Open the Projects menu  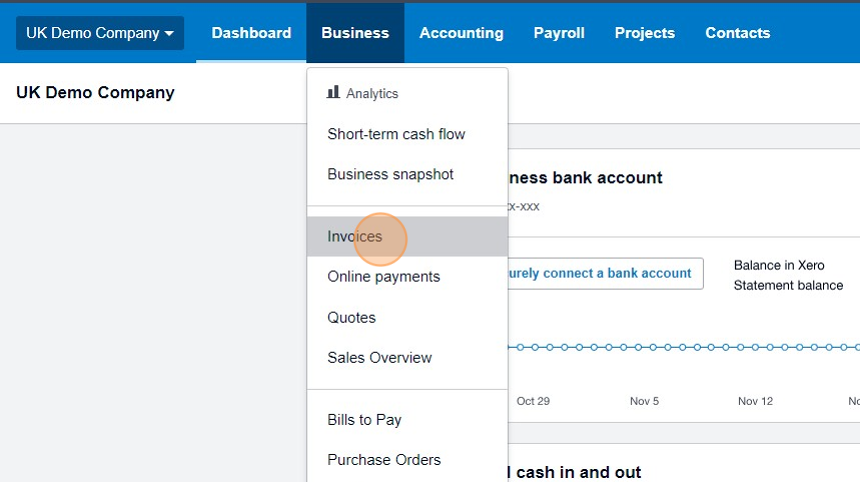(x=644, y=33)
